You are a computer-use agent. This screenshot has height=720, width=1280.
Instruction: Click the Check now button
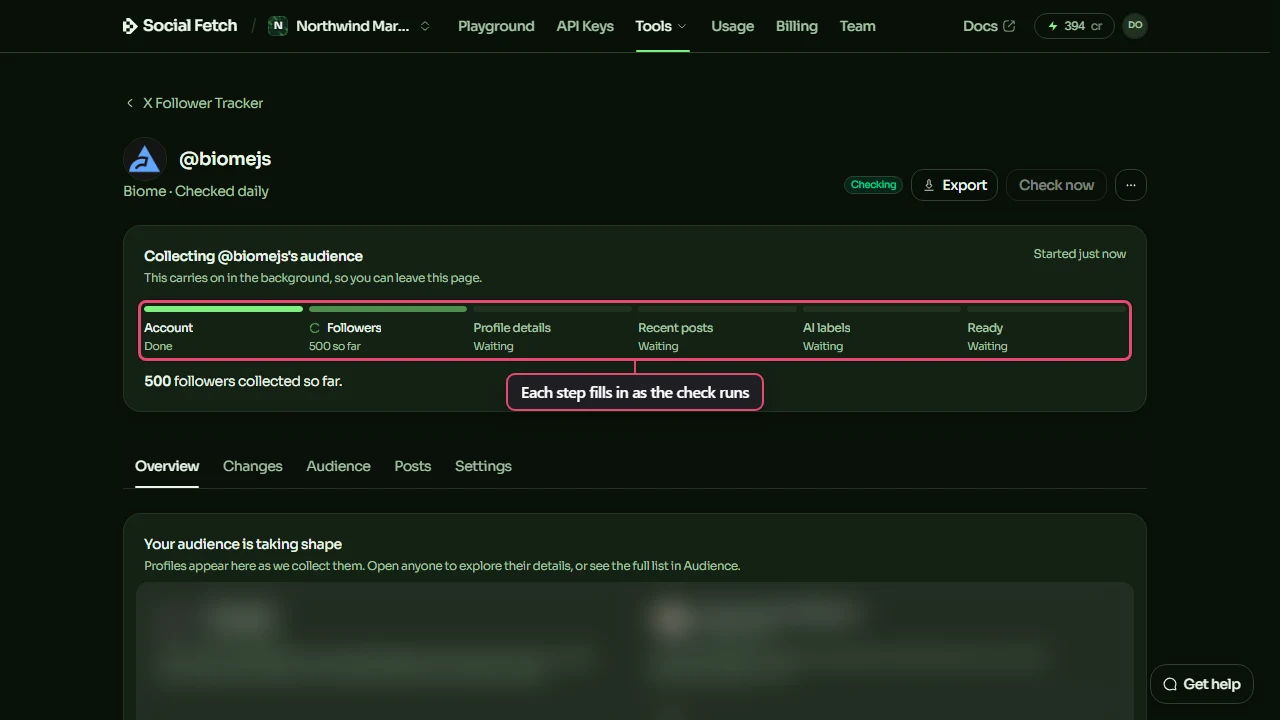point(1056,185)
